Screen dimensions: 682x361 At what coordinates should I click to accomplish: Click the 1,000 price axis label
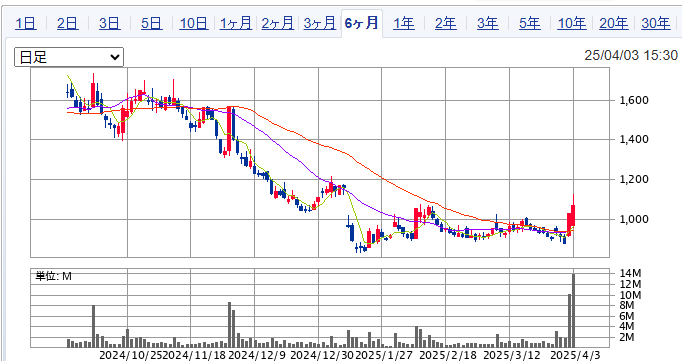point(634,219)
